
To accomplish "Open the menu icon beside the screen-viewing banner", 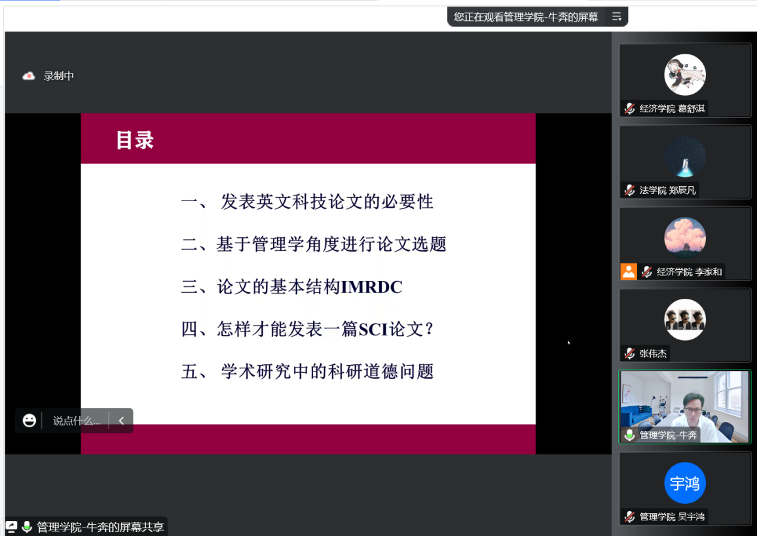I will tap(617, 16).
